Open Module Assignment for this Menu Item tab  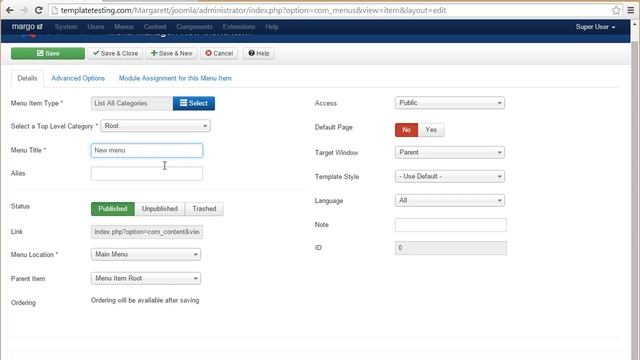point(175,78)
